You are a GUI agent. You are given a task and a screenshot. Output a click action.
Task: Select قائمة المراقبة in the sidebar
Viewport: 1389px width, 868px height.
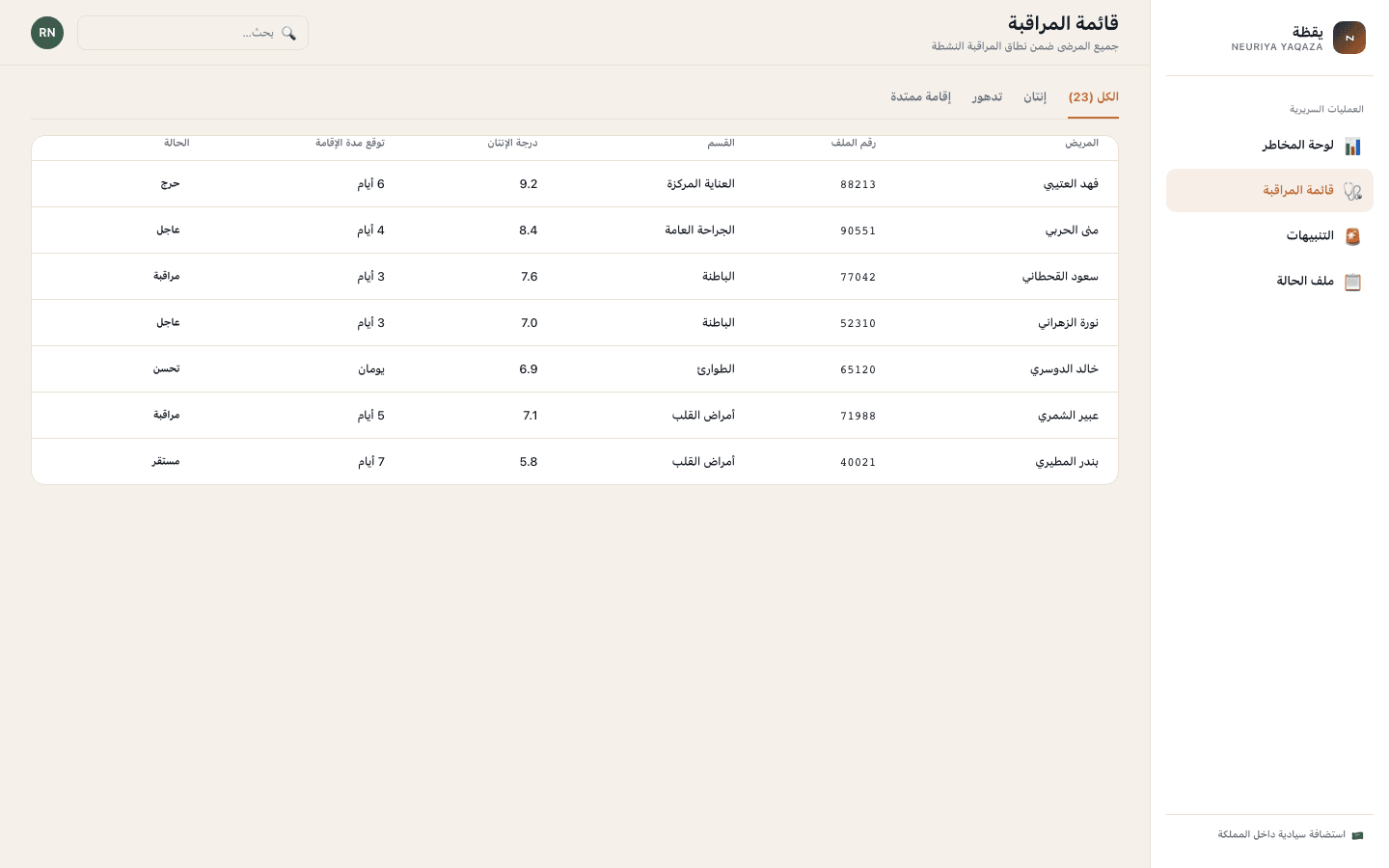[x=1269, y=191]
